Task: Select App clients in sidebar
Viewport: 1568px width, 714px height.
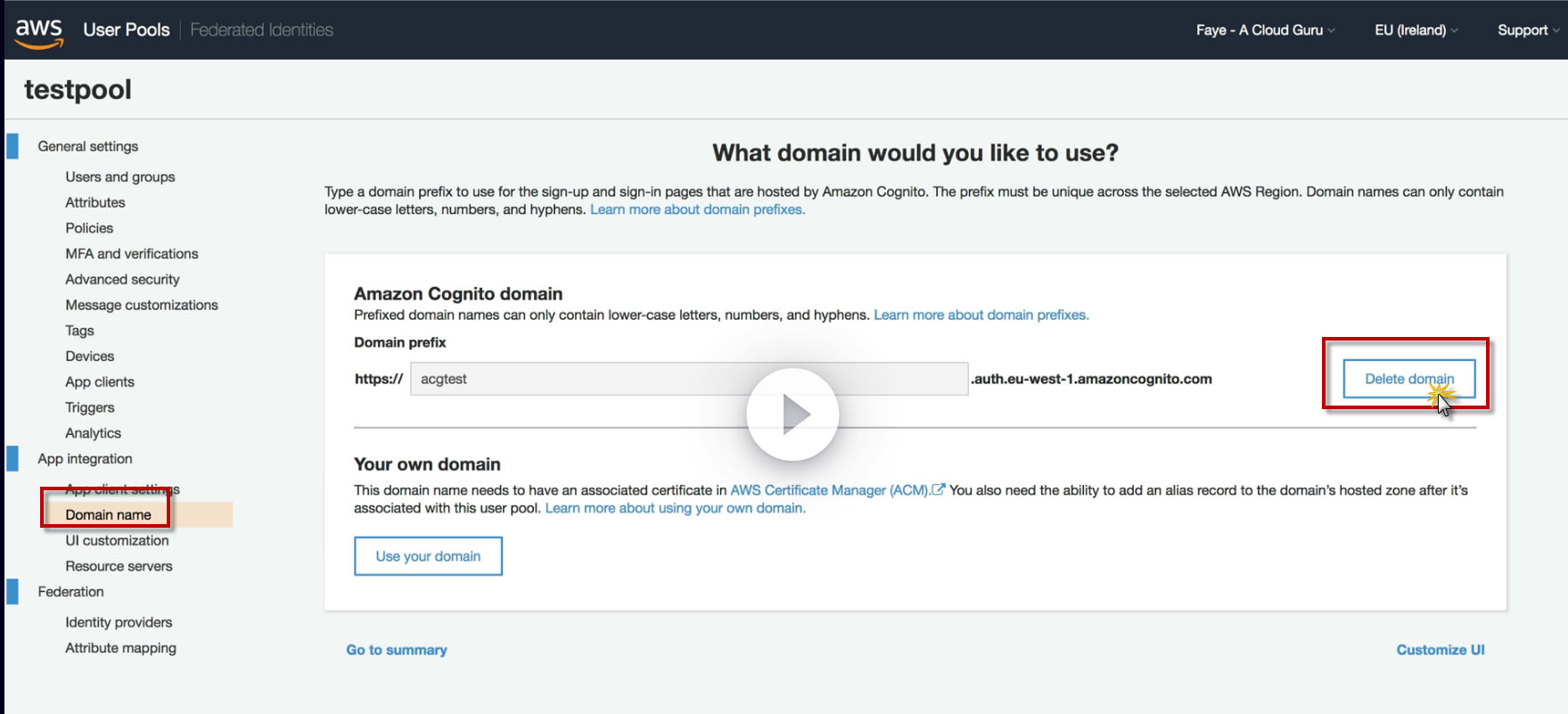Action: [100, 382]
